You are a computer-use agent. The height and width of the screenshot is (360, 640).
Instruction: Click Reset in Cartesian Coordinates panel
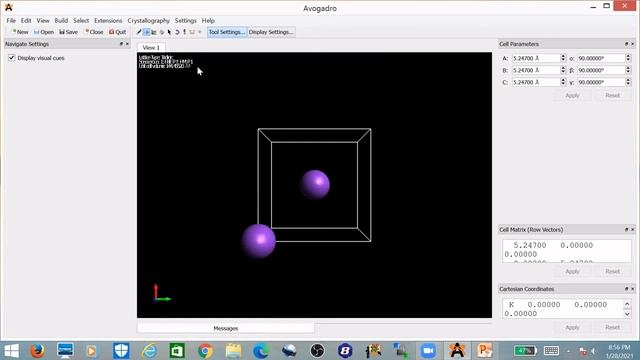[612, 327]
